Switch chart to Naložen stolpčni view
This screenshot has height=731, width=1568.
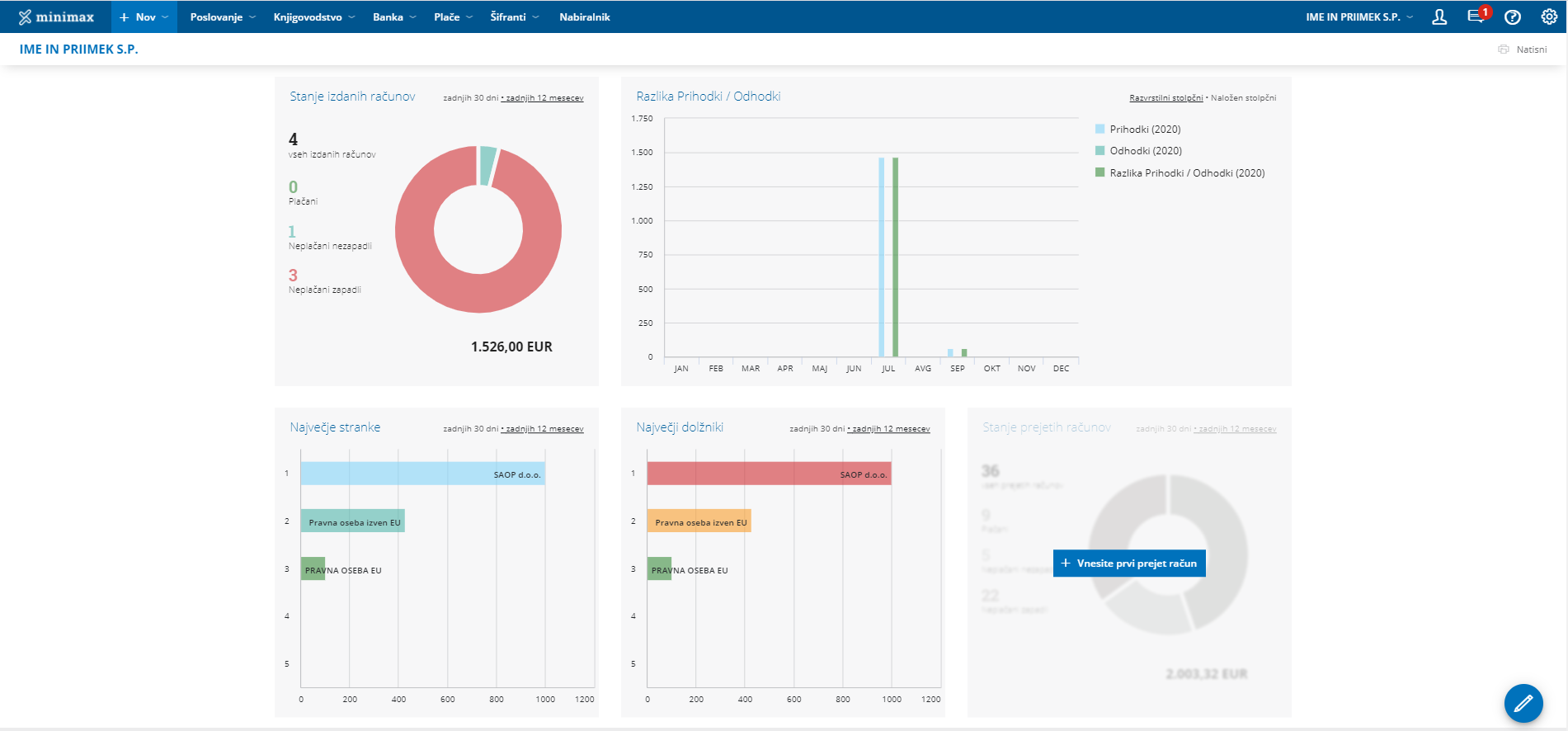(1243, 98)
